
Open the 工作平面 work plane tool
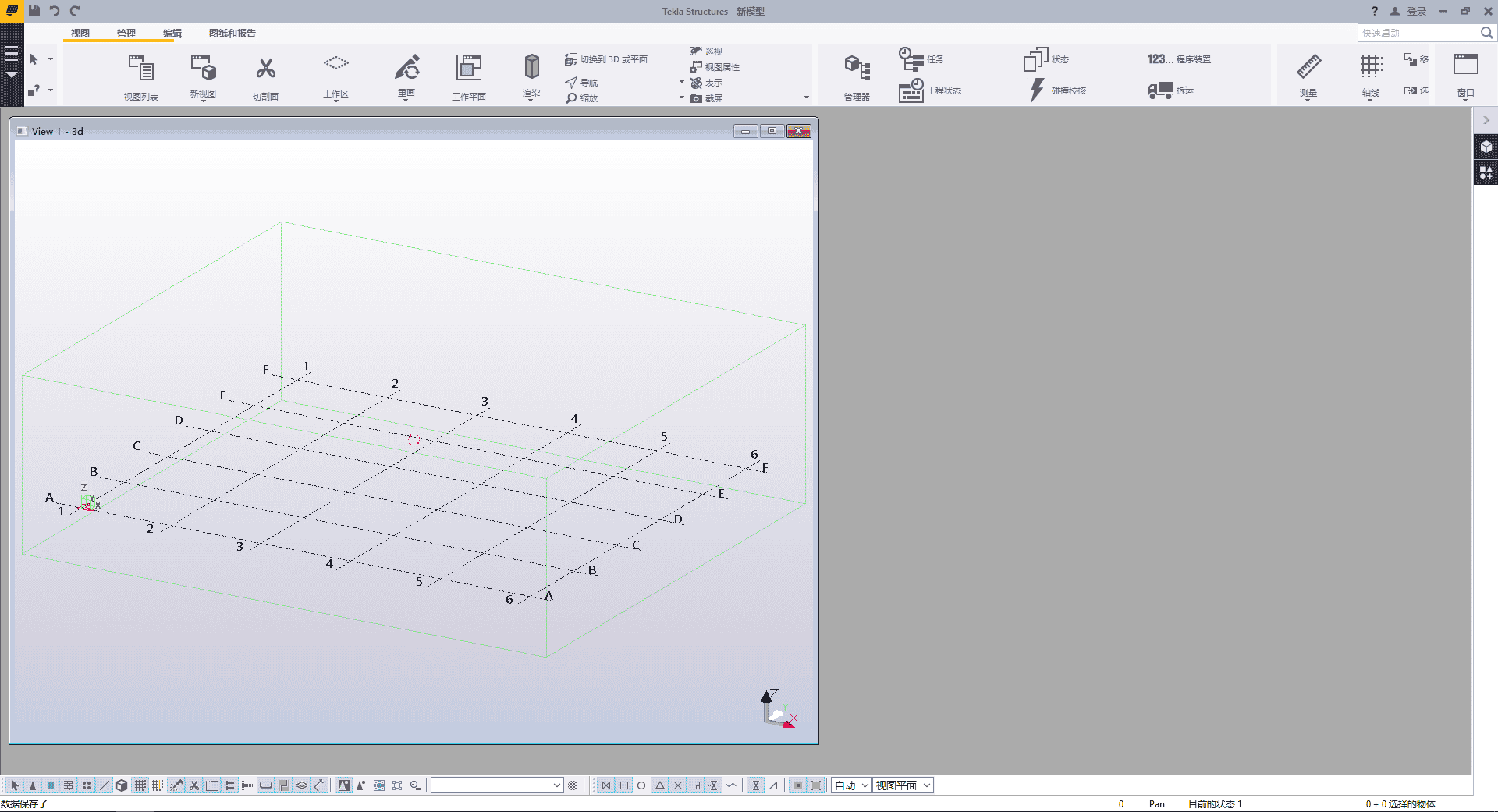[x=469, y=76]
